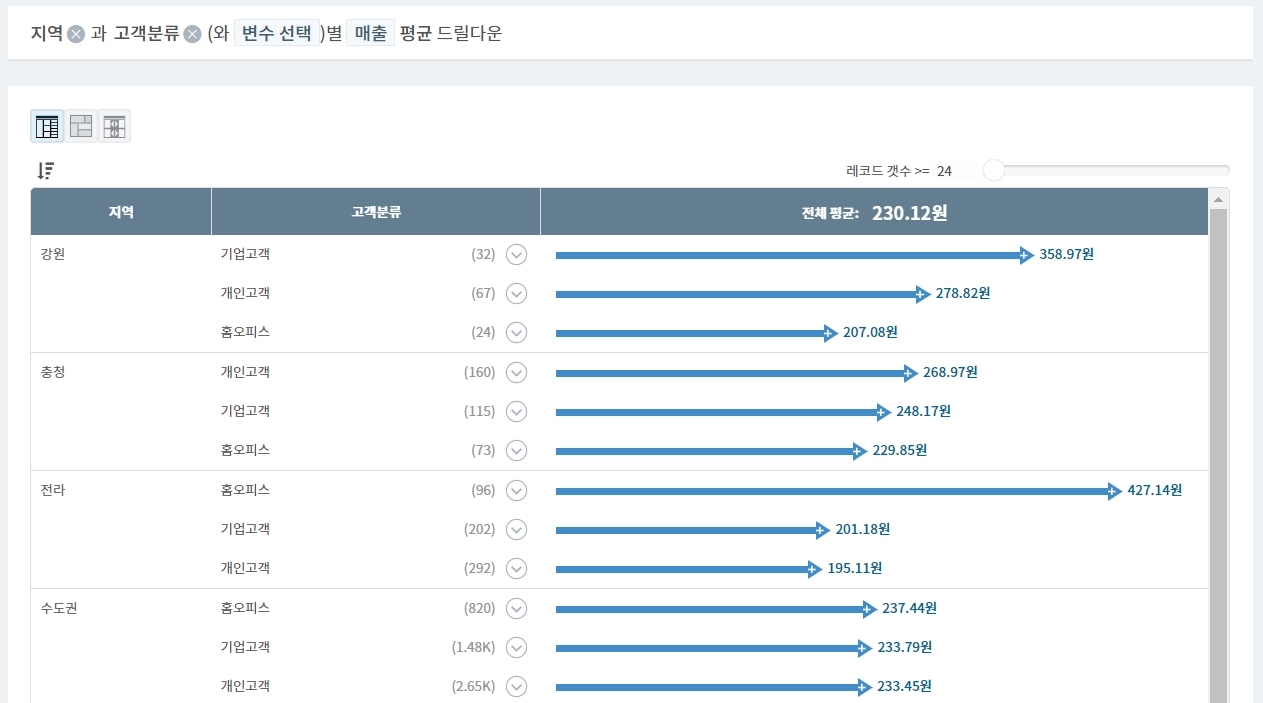
Task: Remove the 지역 variable with its x icon
Action: (x=76, y=34)
